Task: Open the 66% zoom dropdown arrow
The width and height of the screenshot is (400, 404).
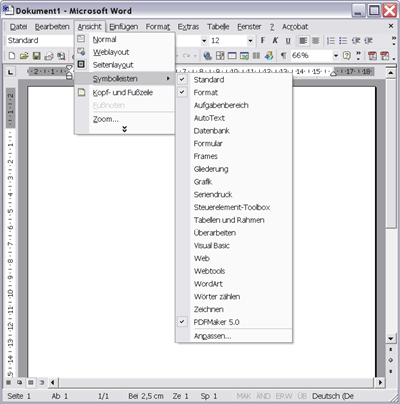Action: pyautogui.click(x=336, y=56)
